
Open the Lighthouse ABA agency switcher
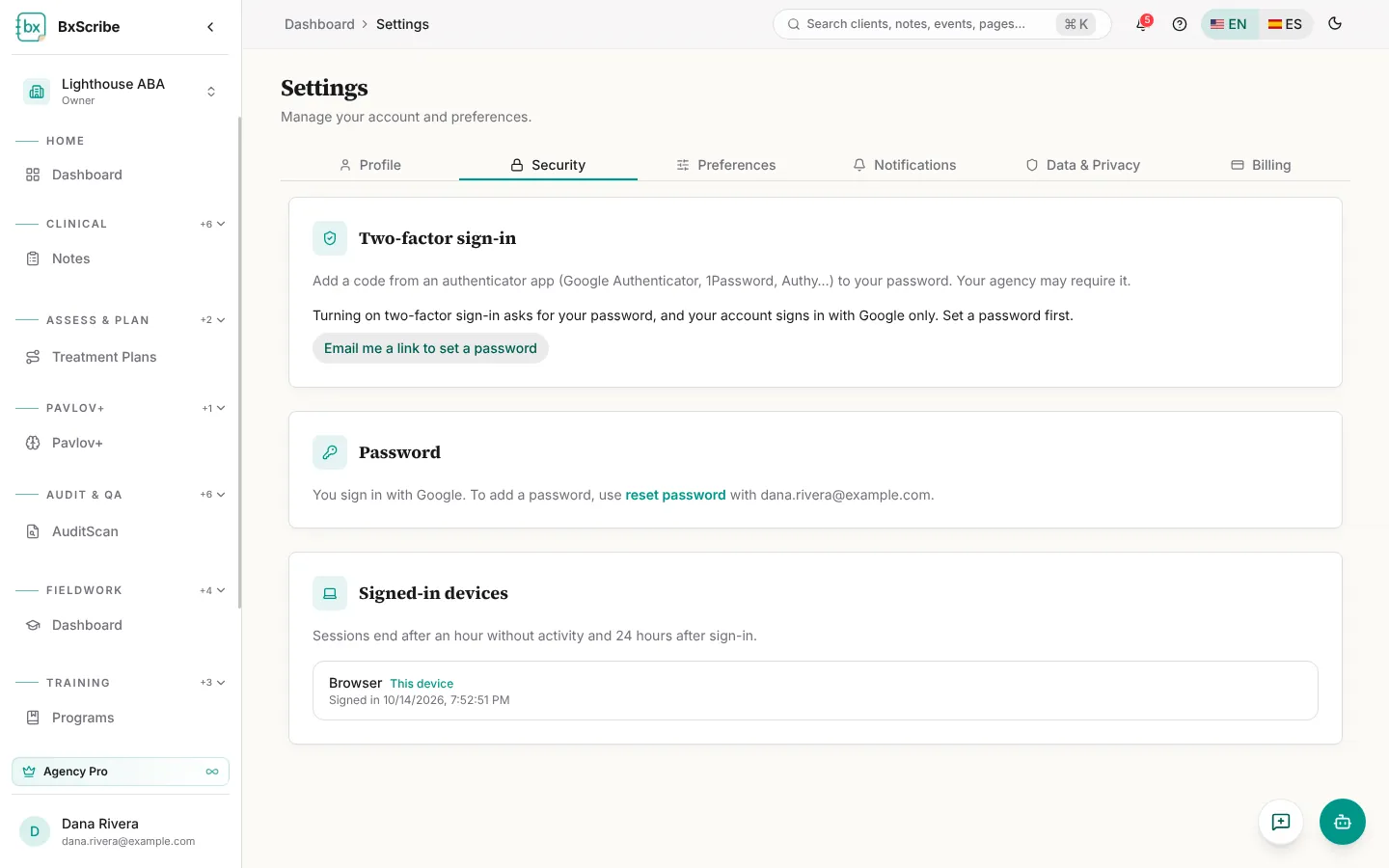pos(121,92)
